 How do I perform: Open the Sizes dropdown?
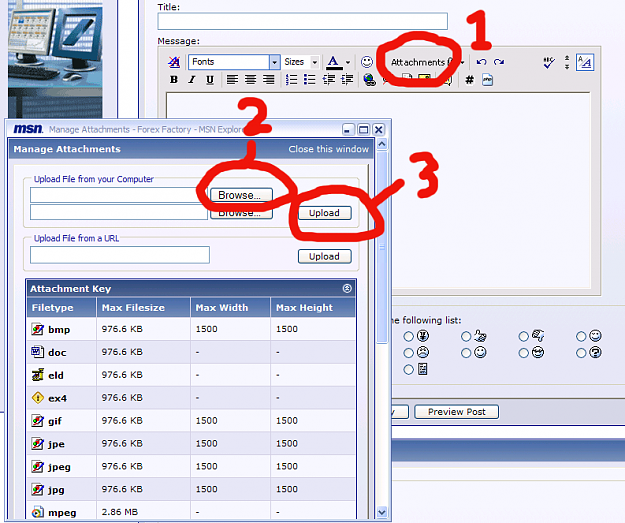[x=301, y=62]
